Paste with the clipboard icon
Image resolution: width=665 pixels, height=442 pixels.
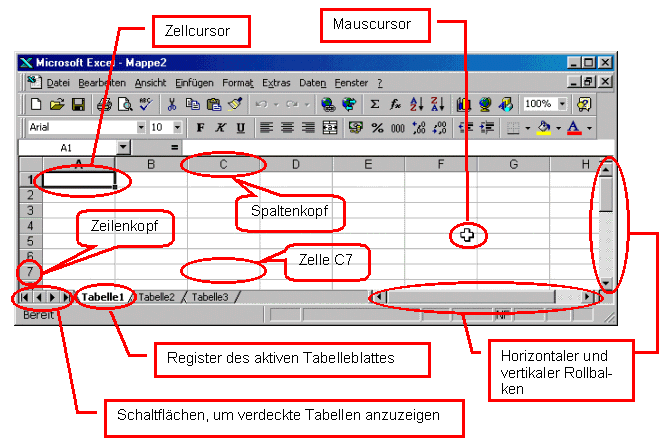214,104
